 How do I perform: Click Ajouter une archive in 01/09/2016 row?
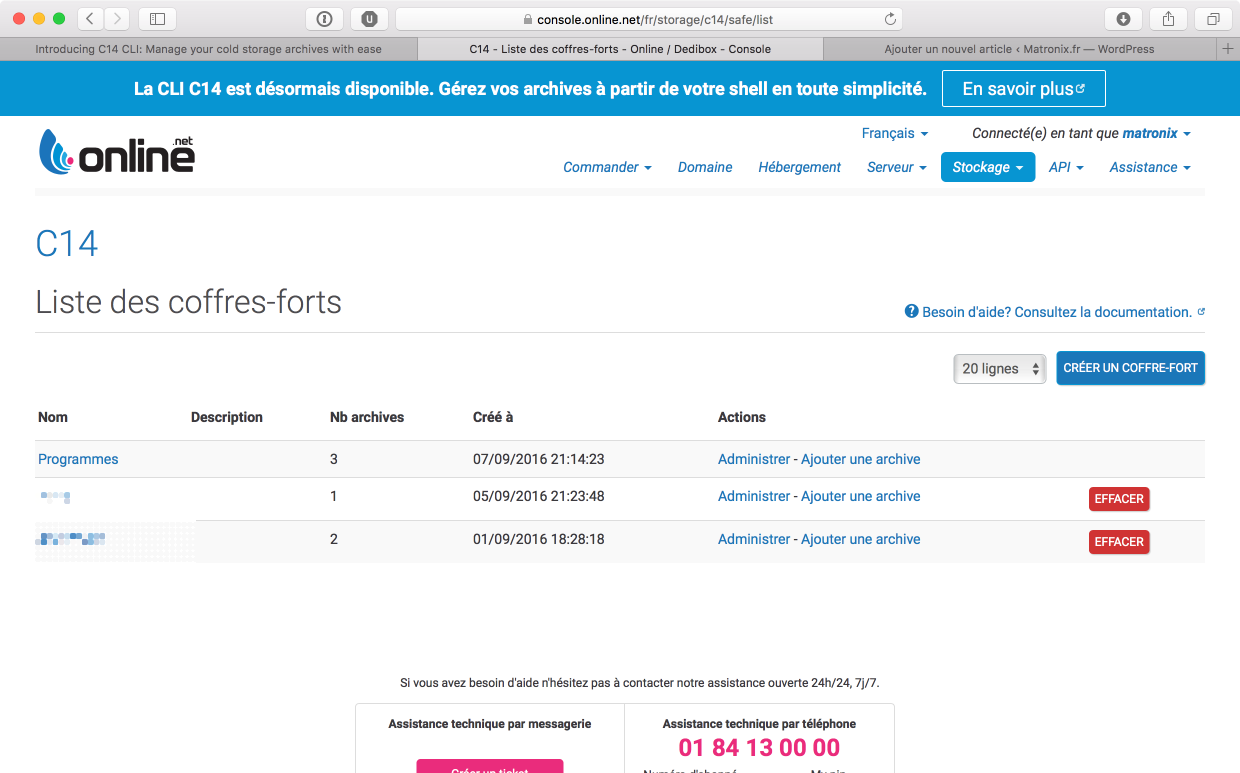[x=861, y=539]
